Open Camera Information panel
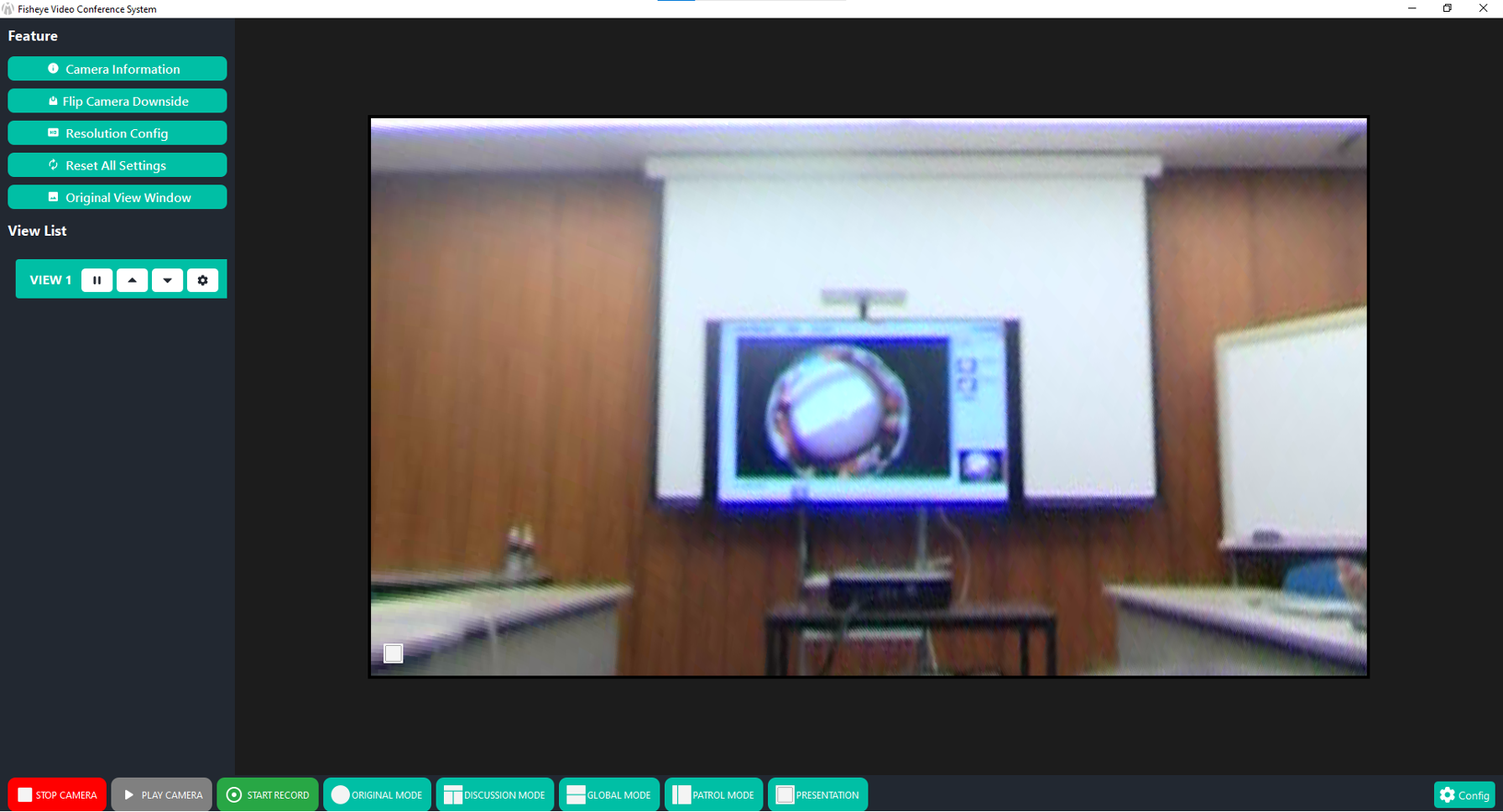This screenshot has width=1503, height=812. (117, 69)
